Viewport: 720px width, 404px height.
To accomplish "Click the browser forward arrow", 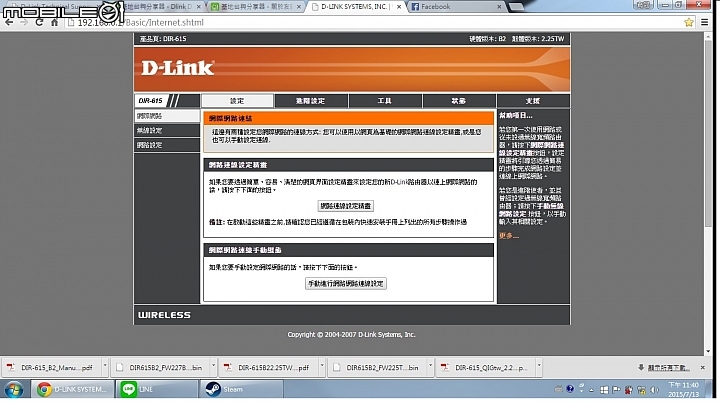I will 24,22.
